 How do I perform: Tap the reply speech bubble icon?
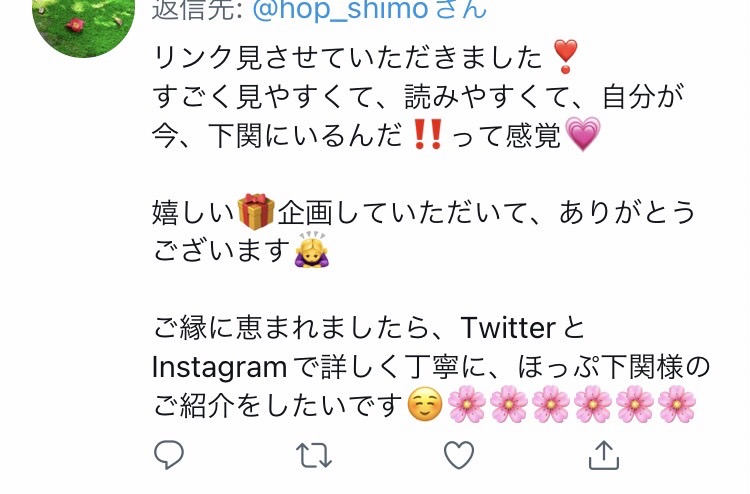point(169,454)
